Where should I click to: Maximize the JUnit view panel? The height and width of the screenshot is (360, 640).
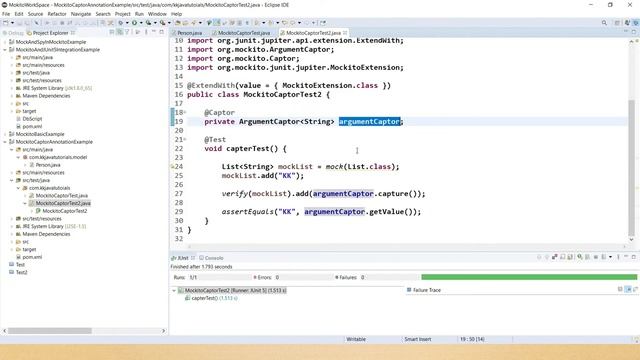[x=634, y=257]
